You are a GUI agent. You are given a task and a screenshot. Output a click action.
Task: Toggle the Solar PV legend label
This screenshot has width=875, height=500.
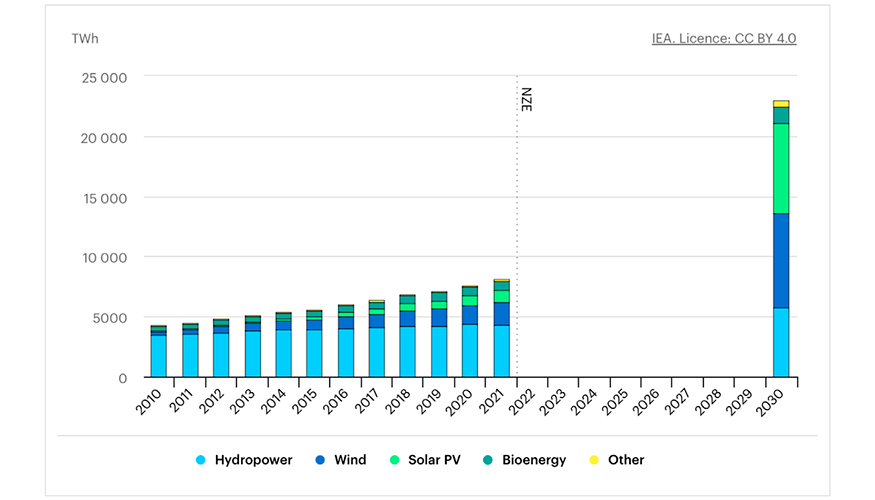pos(436,460)
